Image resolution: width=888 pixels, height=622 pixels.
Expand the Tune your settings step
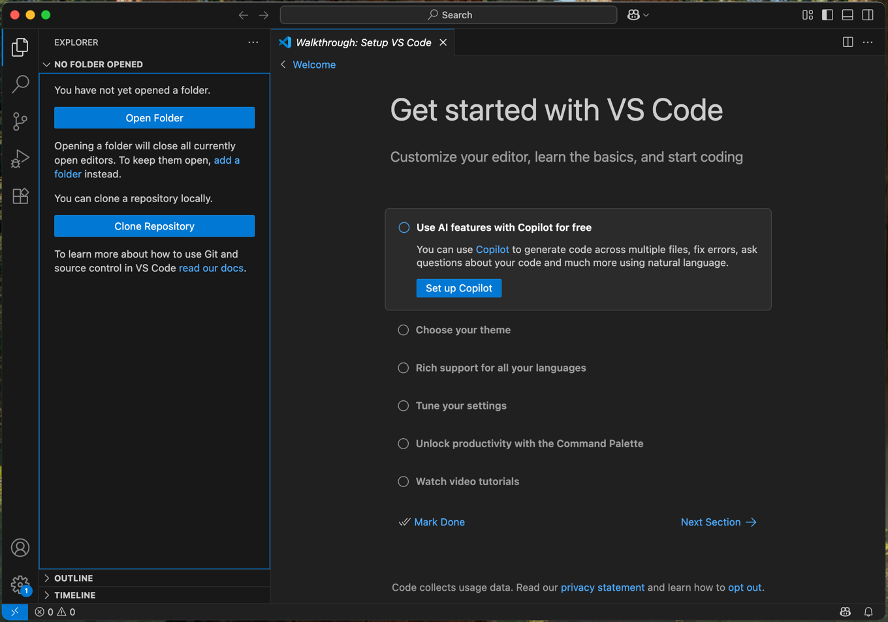pos(461,406)
